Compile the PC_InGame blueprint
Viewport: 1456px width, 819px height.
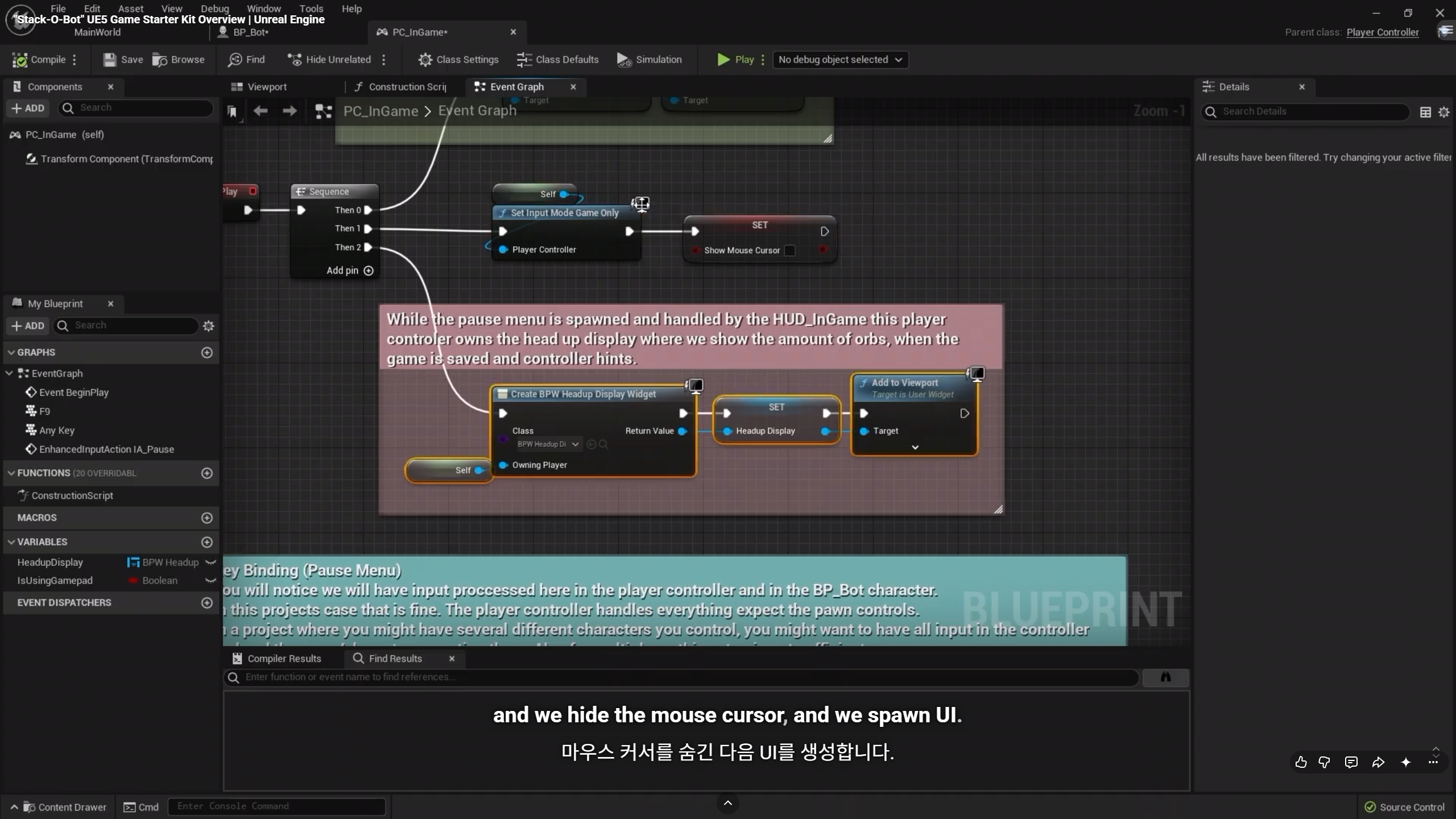pyautogui.click(x=39, y=60)
